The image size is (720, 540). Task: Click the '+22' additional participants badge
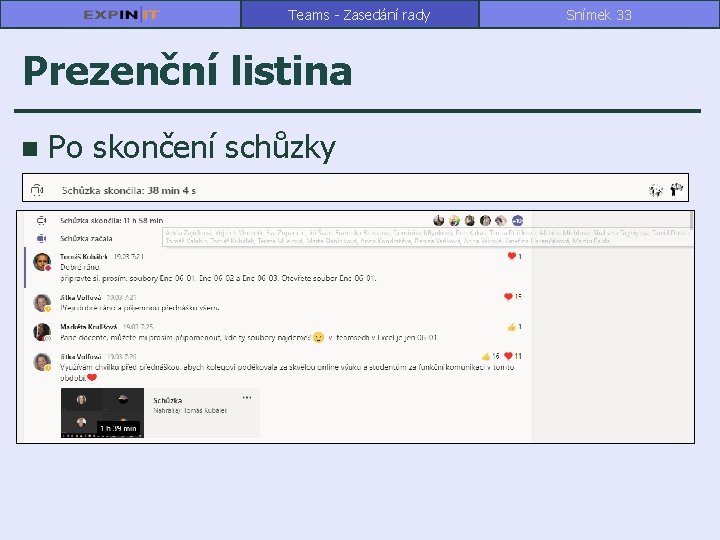518,220
